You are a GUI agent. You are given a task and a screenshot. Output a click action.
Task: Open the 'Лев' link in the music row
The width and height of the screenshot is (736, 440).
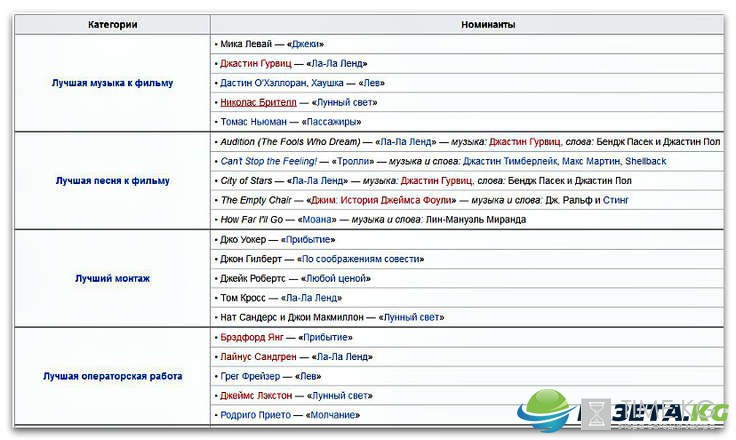click(x=372, y=83)
